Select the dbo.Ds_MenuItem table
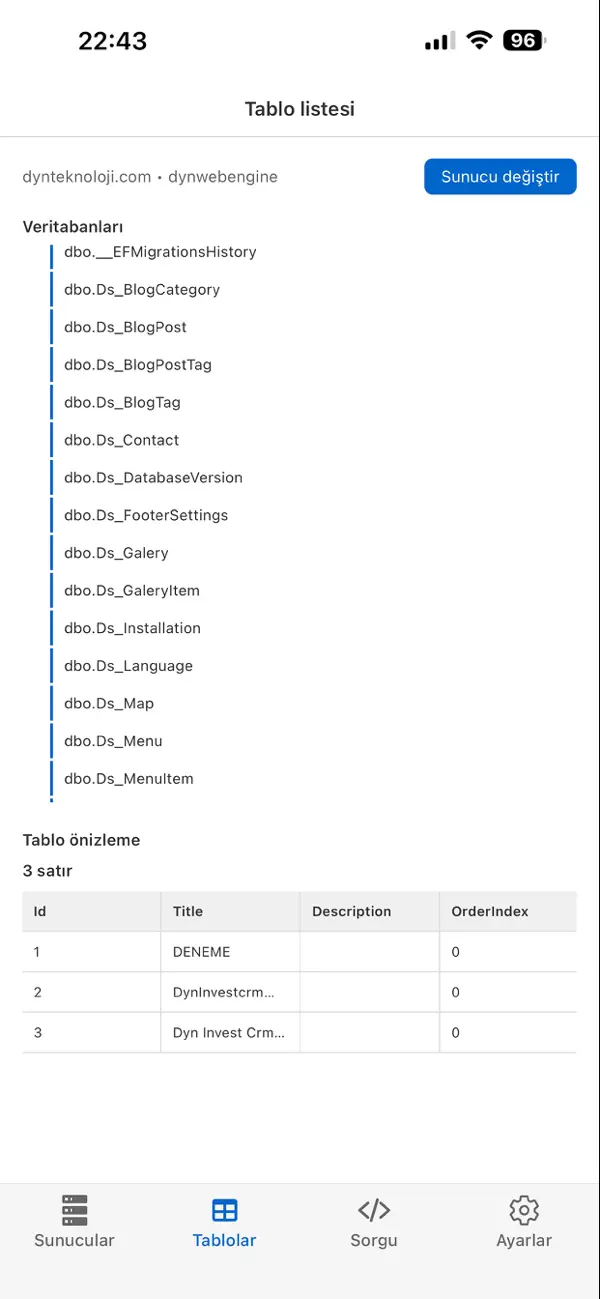The image size is (600, 1299). pos(128,778)
